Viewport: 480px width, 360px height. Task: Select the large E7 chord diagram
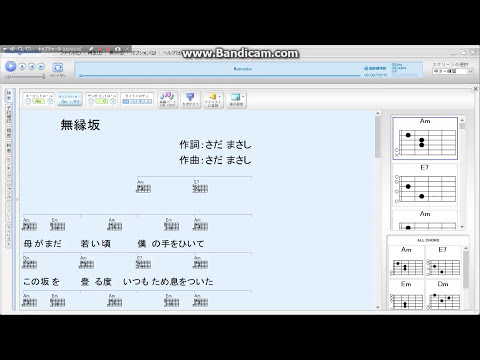pyautogui.click(x=425, y=185)
